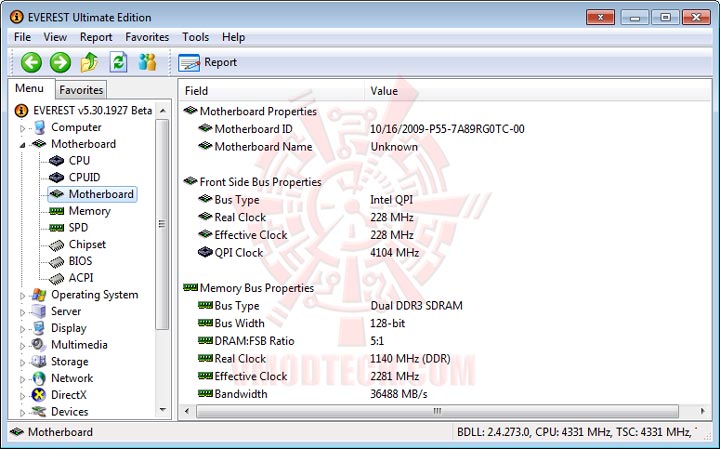Open the Favorites menu
Viewport: 720px width, 449px height.
[x=147, y=37]
